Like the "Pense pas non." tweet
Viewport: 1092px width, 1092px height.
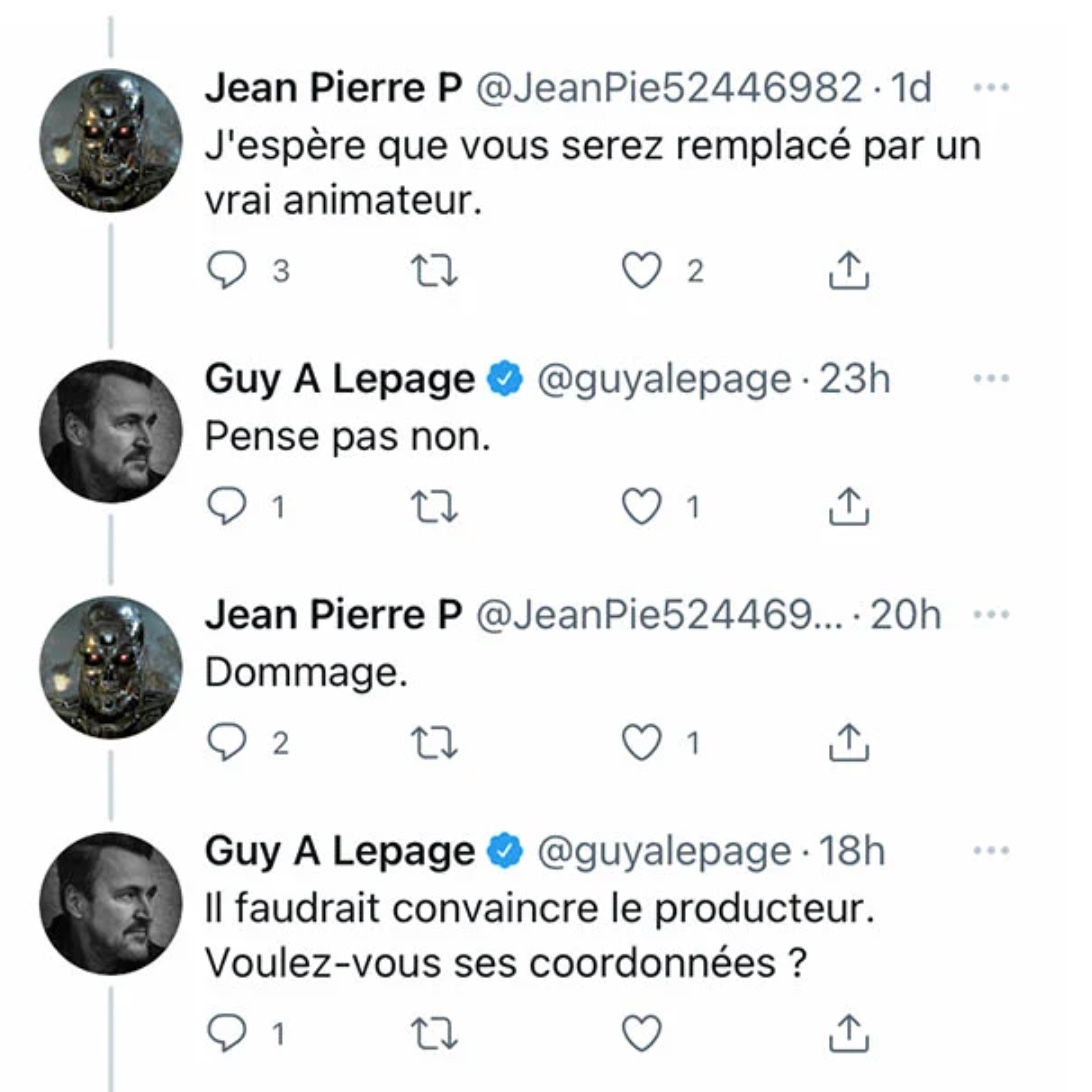[x=641, y=509]
